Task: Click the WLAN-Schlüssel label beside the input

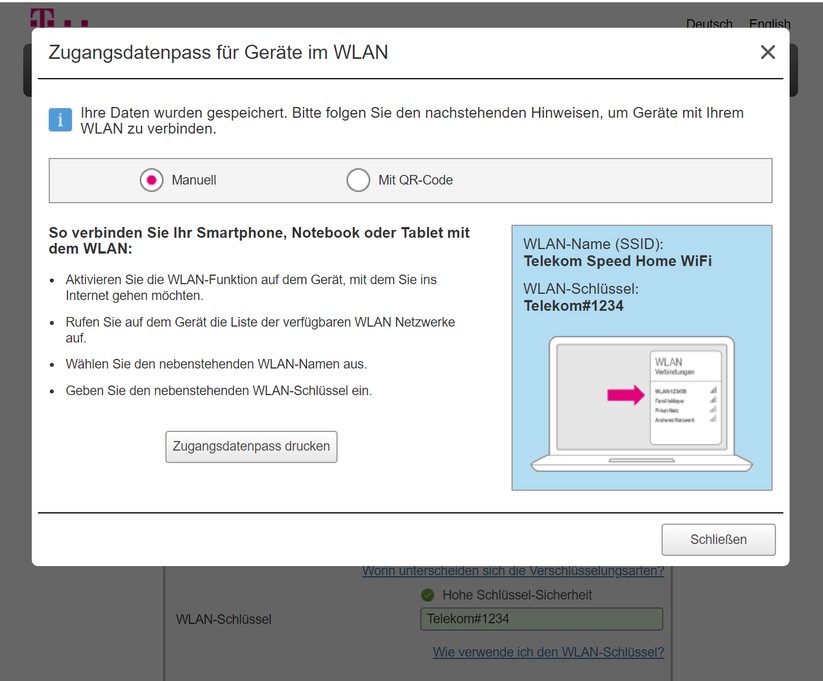Action: 223,619
